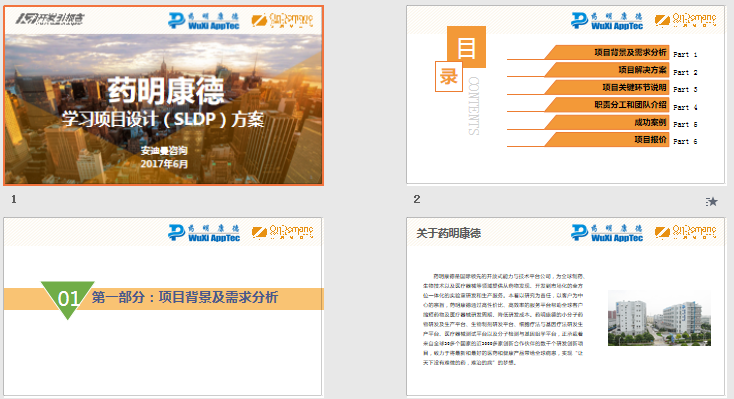Screen dimensions: 734x399
Task: Click the star animation icon under slide 2
Action: tap(712, 201)
